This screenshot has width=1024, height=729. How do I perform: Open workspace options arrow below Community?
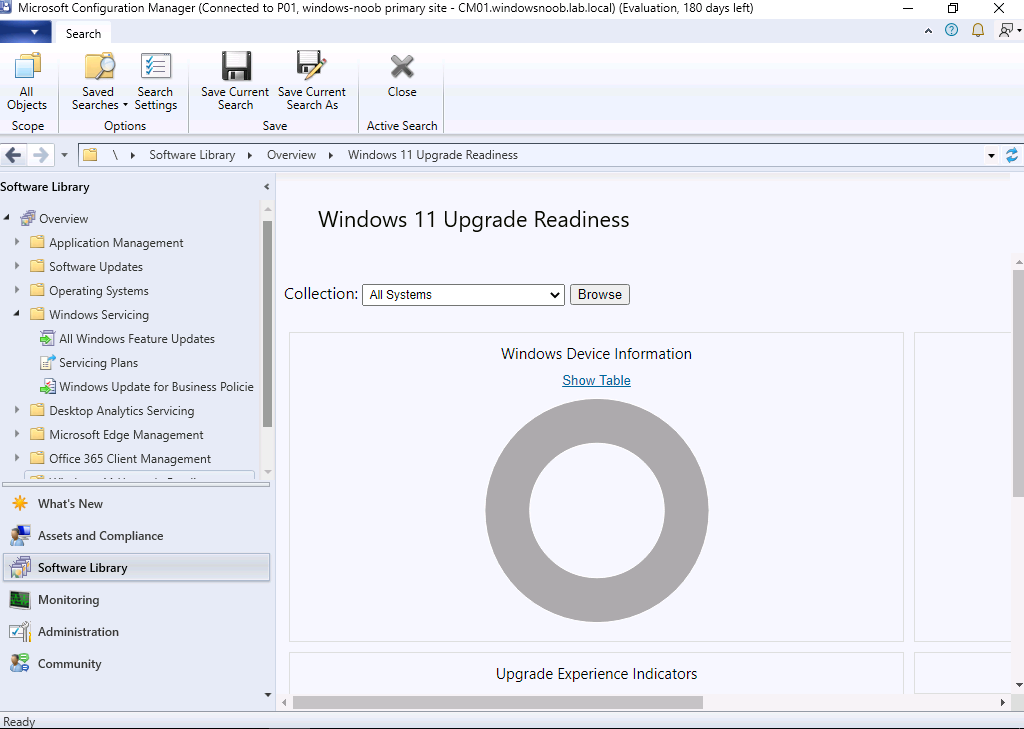coord(267,695)
